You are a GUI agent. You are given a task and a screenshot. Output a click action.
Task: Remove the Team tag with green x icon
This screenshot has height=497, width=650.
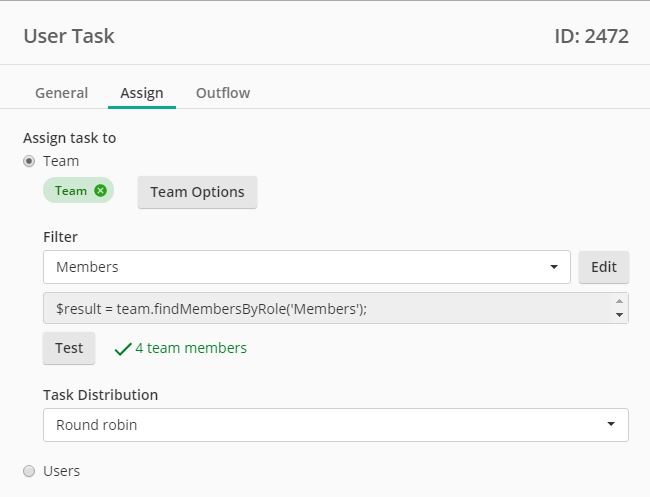[100, 191]
